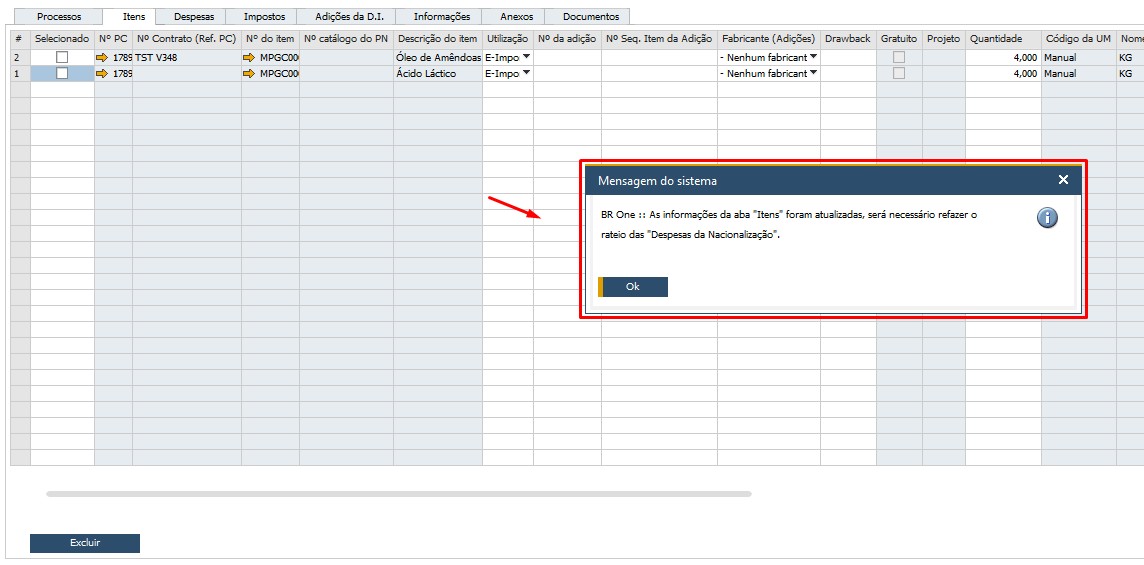Click the Selecionado column header
The width and height of the screenshot is (1144, 565).
tap(62, 39)
